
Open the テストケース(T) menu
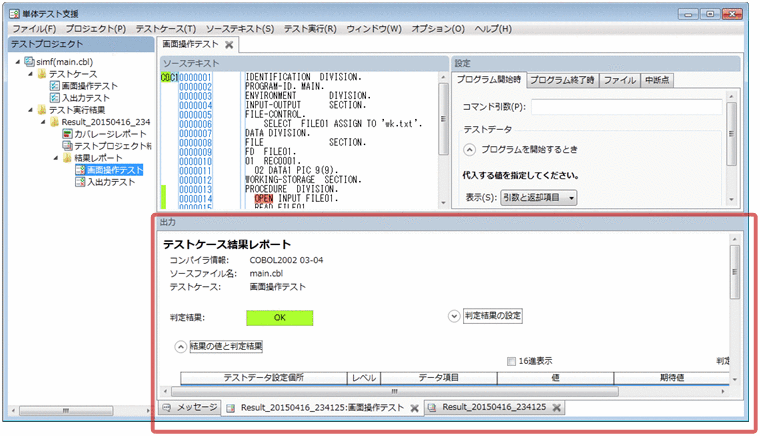tap(166, 29)
